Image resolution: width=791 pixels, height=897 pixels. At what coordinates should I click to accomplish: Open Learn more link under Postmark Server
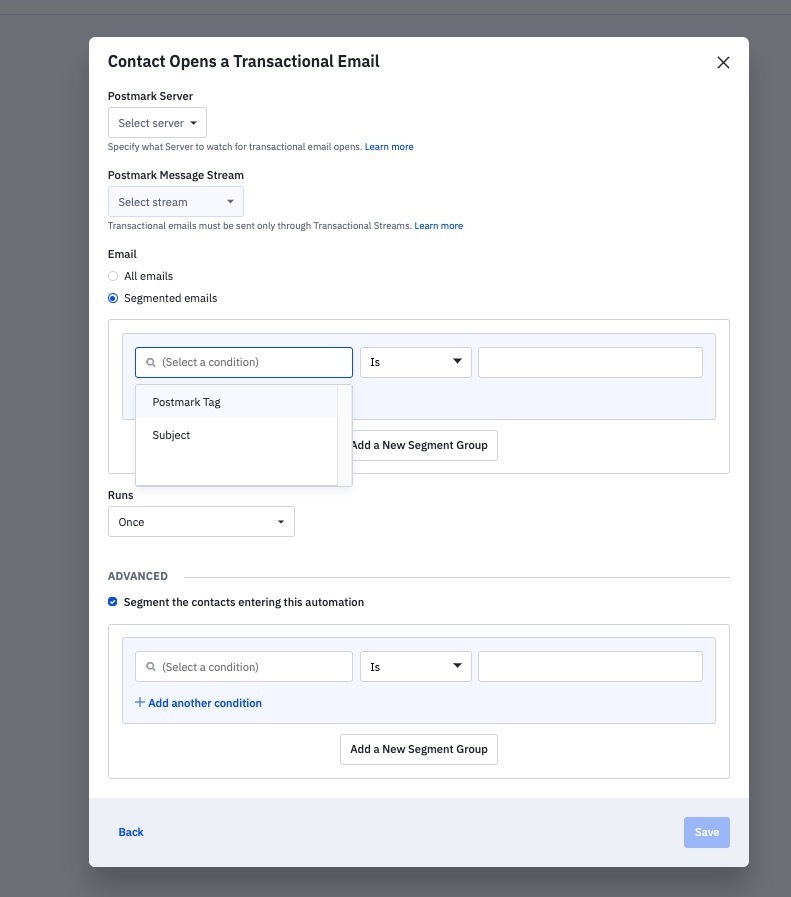pos(389,147)
